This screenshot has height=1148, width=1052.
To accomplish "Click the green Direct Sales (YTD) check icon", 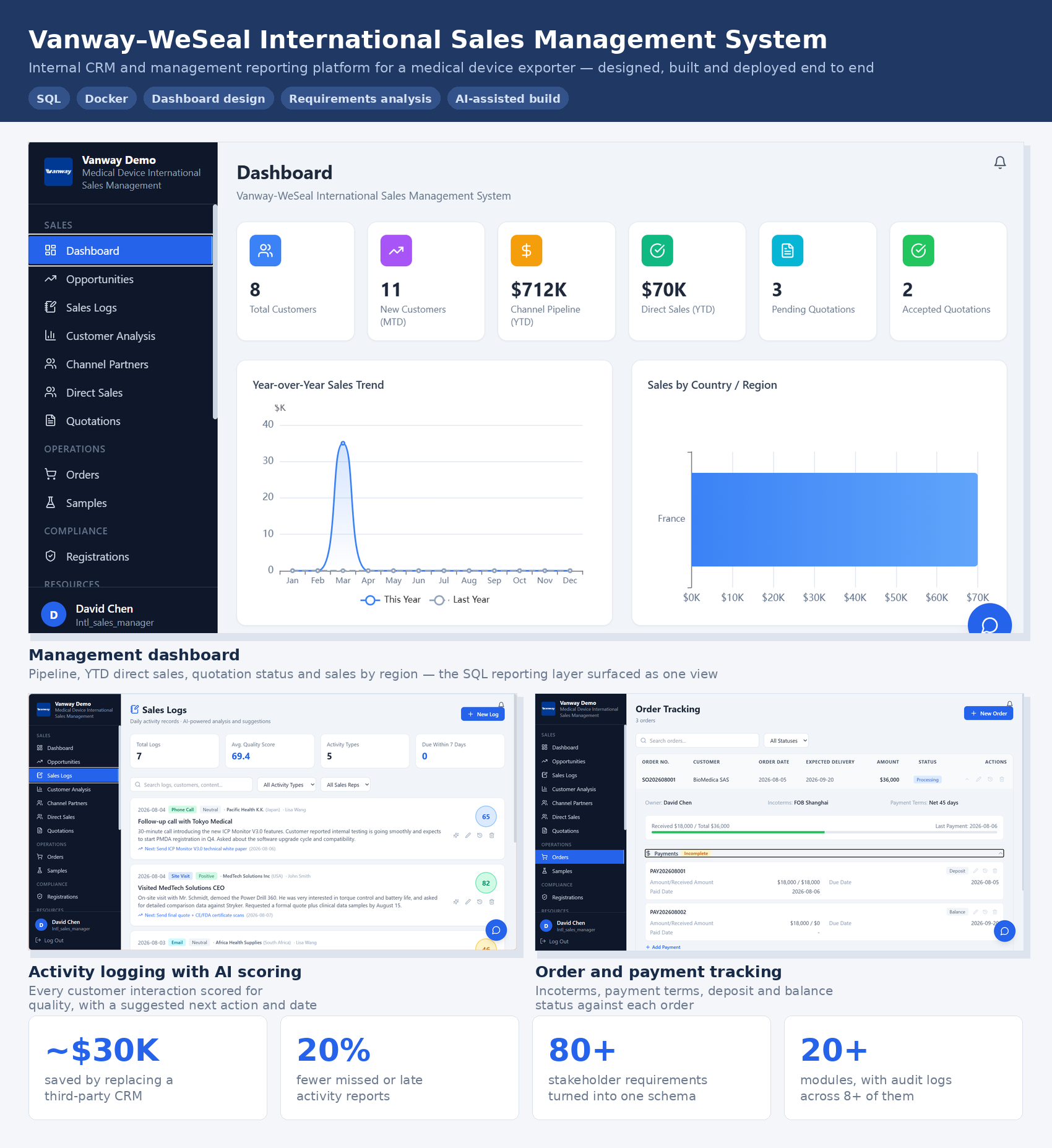I will (x=657, y=251).
